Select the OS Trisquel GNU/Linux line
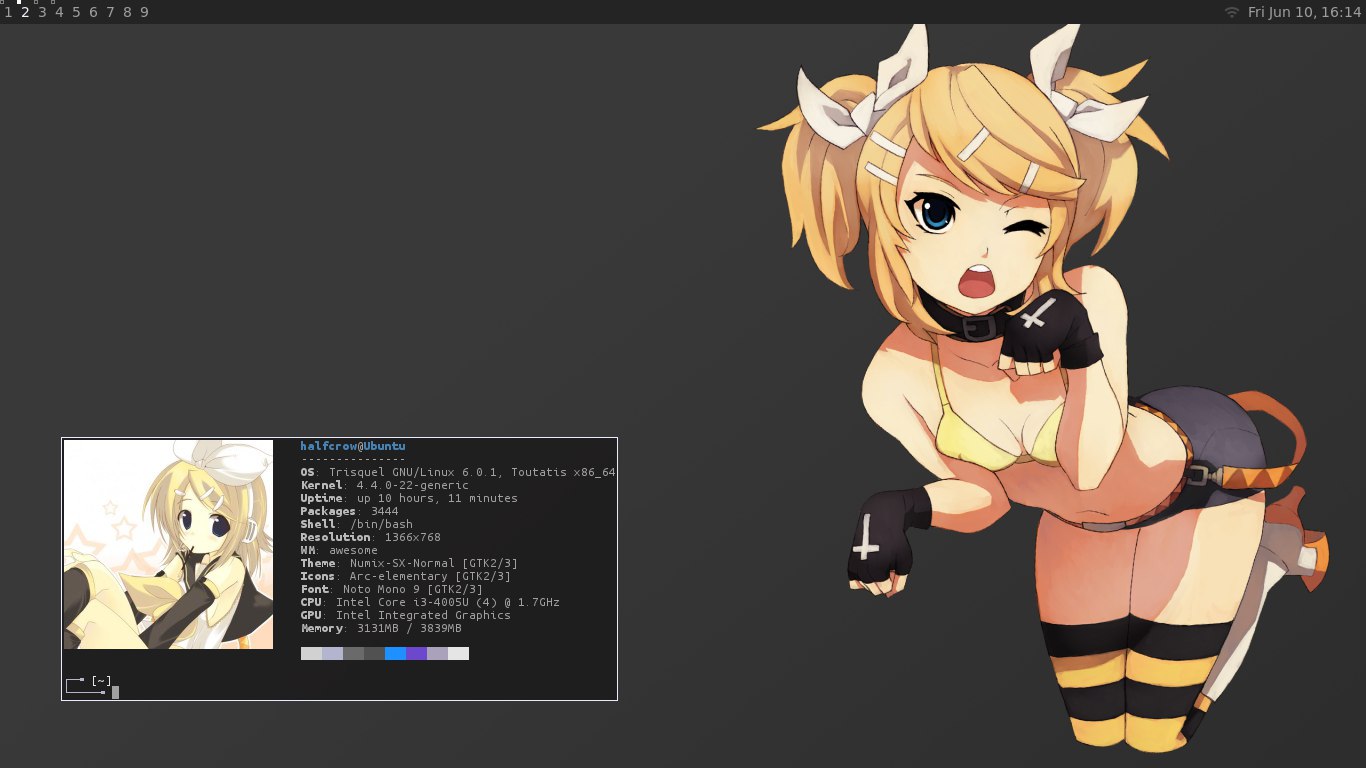This screenshot has height=768, width=1366. [x=458, y=472]
